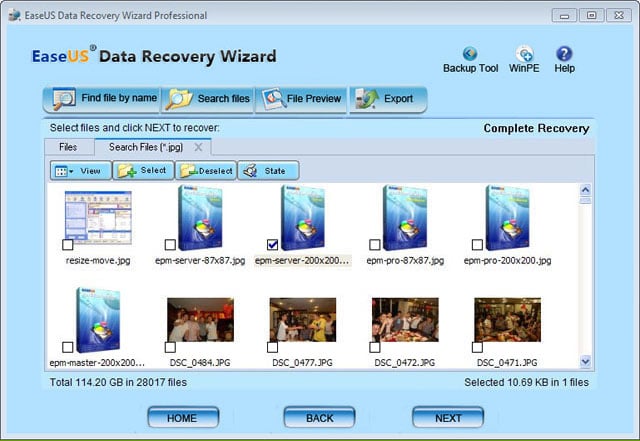
Task: Click the resize-move.jpg file name
Action: (98, 261)
